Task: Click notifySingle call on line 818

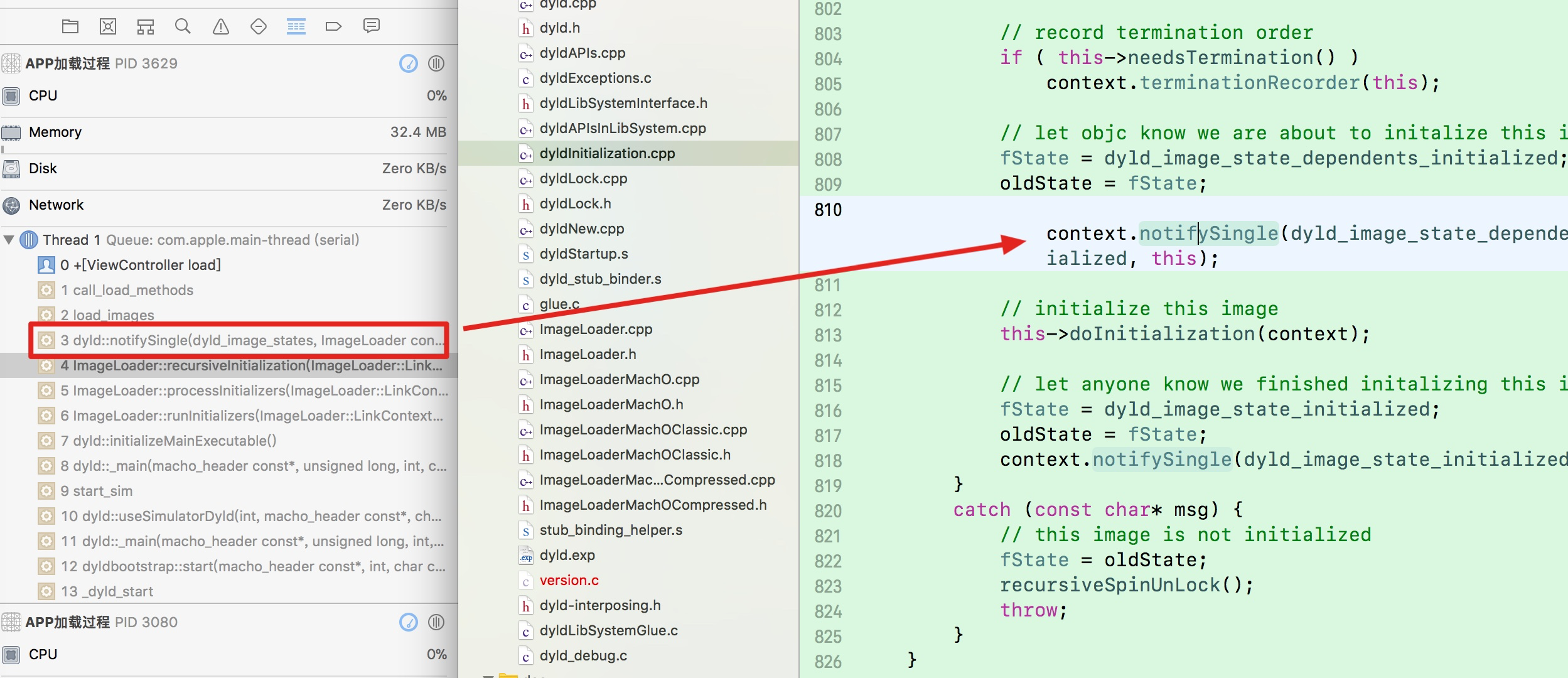Action: pos(1161,460)
